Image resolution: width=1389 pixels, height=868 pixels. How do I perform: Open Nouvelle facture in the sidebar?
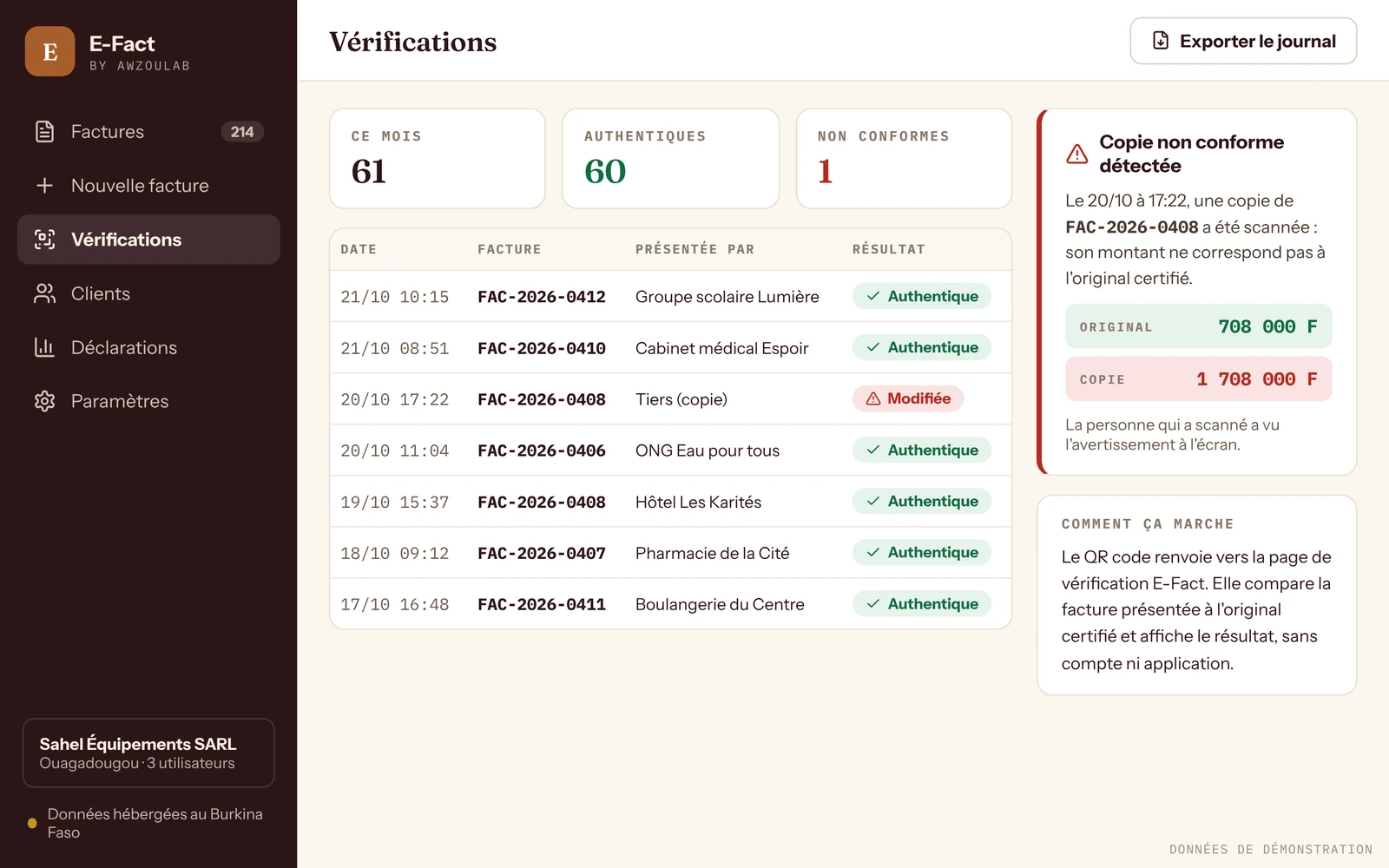point(148,186)
